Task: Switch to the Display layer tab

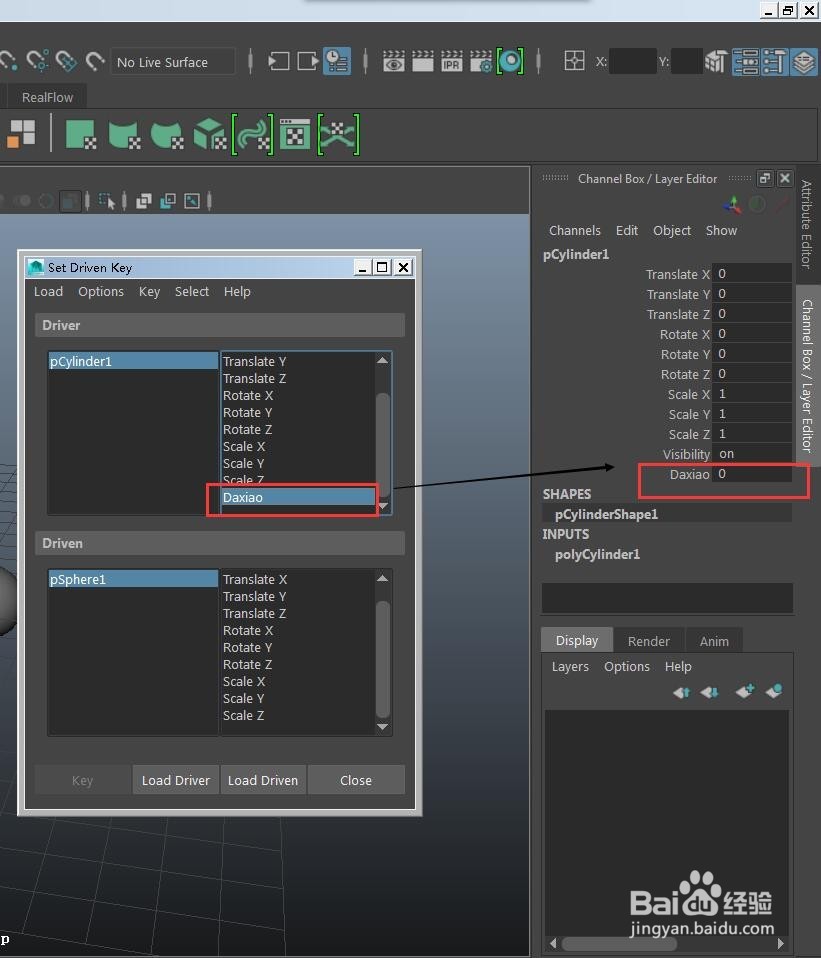Action: pos(577,640)
